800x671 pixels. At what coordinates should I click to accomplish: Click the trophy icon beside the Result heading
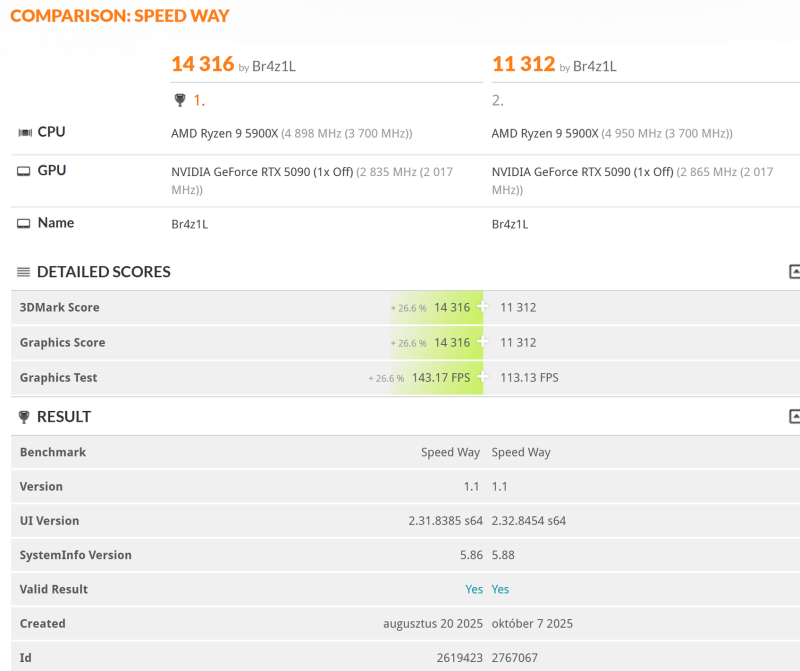(x=24, y=417)
